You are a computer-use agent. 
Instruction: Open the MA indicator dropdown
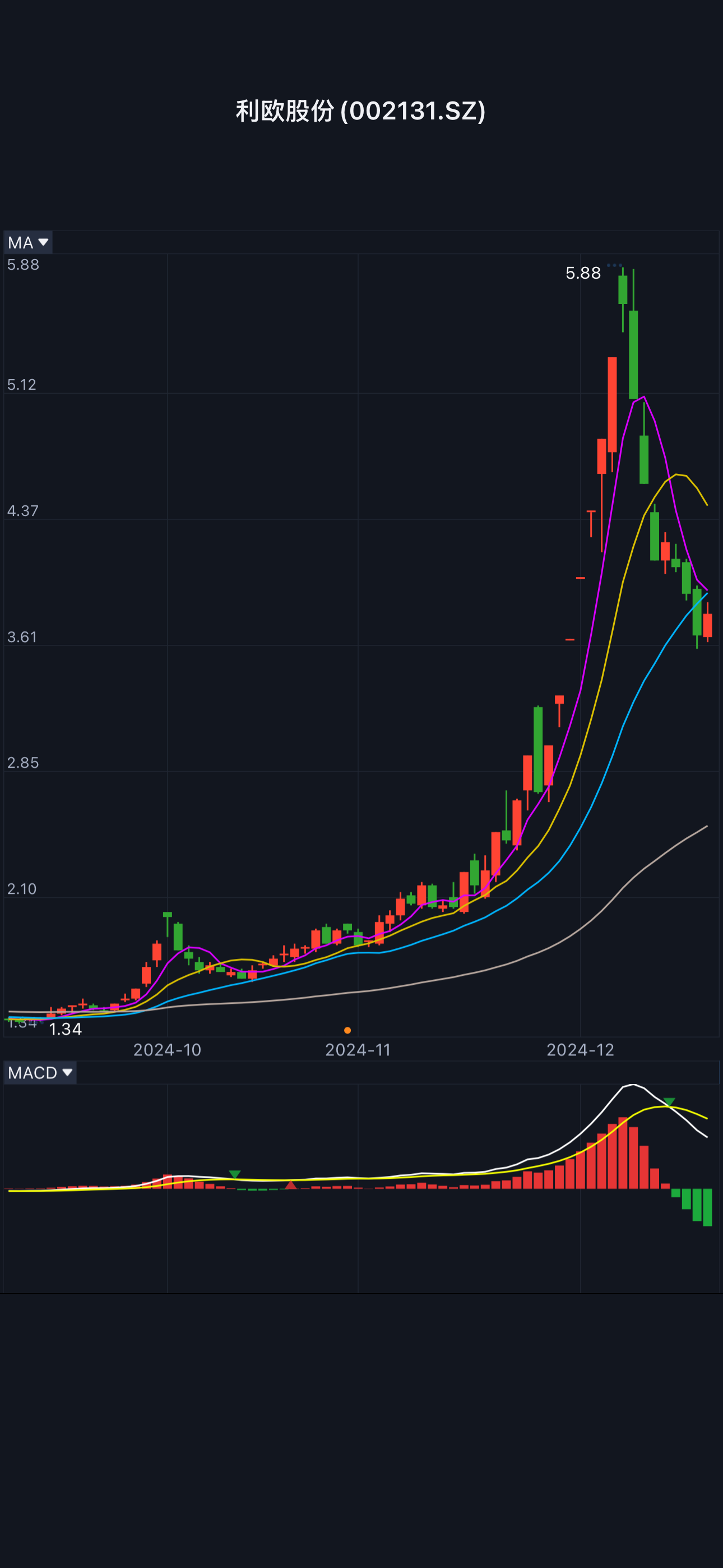(28, 242)
